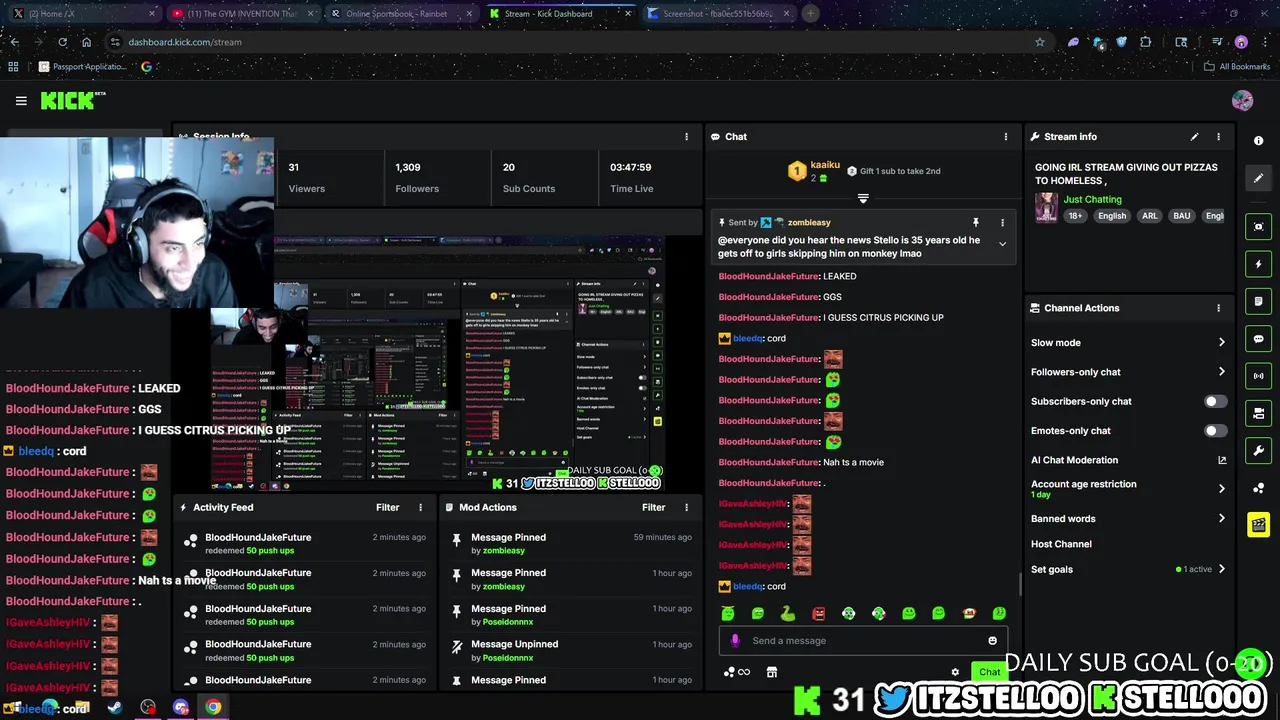Open Chat panel three-dot options

[x=1006, y=137]
